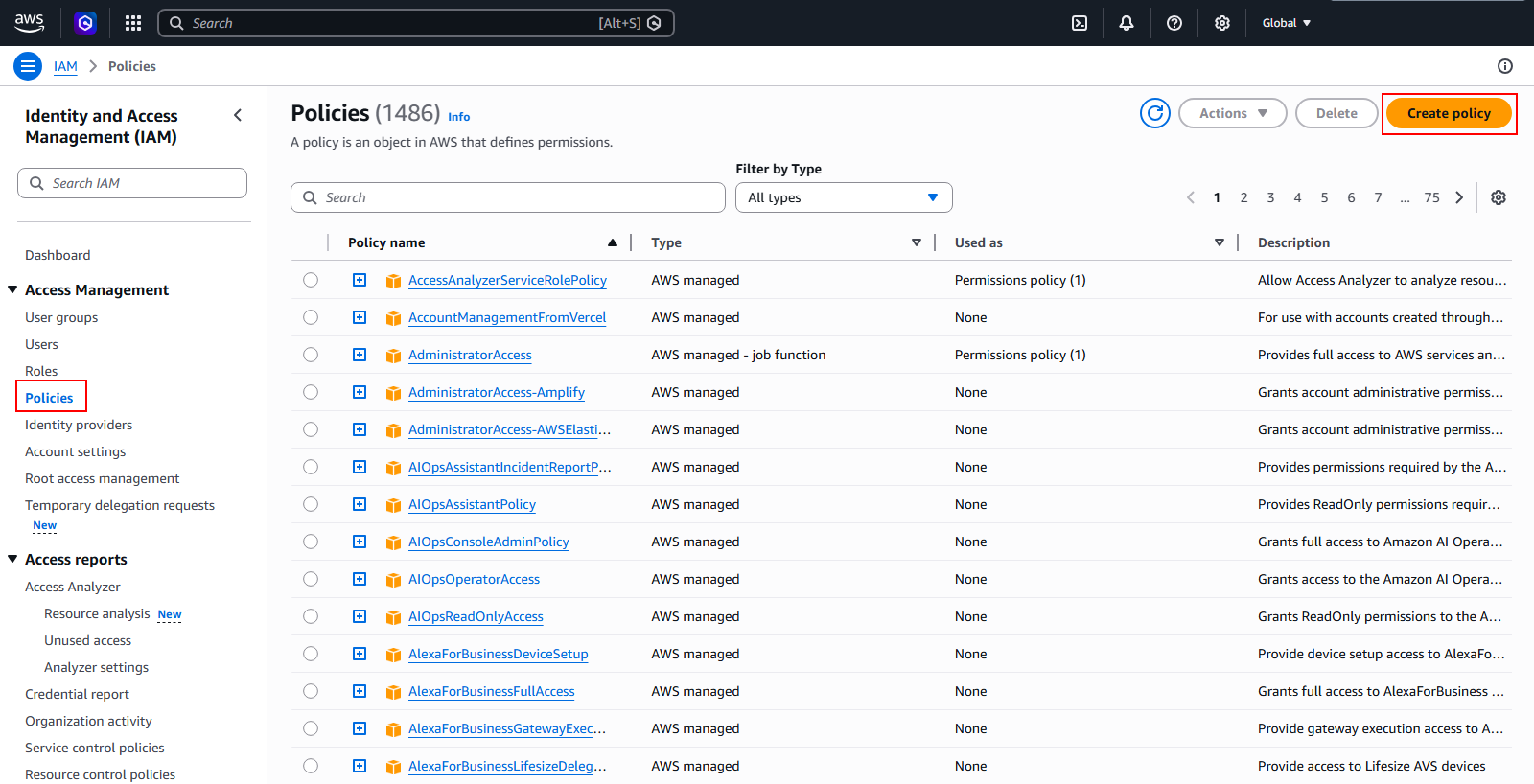Open Identity providers in the sidebar
The width and height of the screenshot is (1534, 784).
point(79,425)
